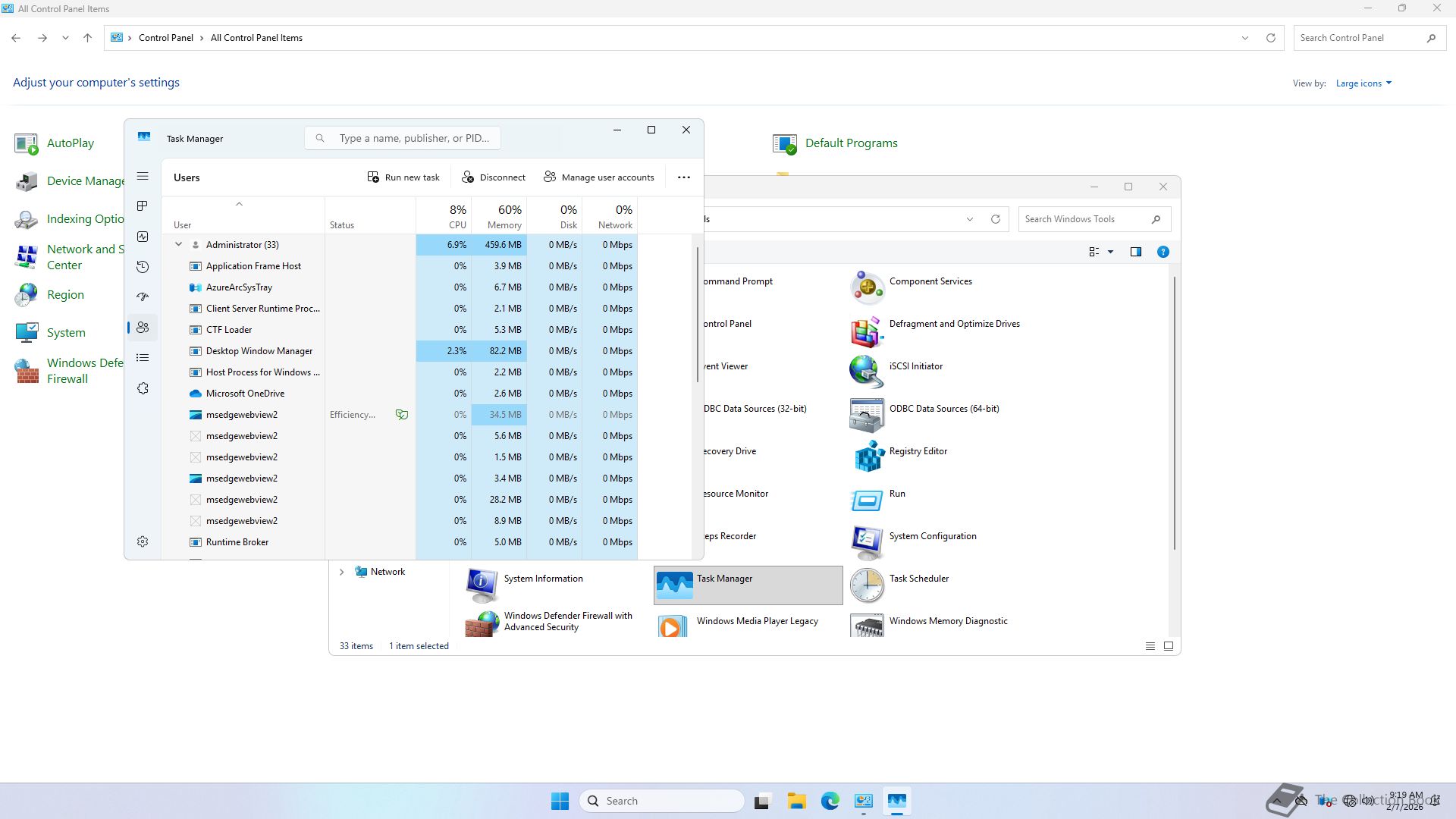Toggle the preview pane in Windows Tools
The image size is (1456, 819).
click(x=1135, y=252)
